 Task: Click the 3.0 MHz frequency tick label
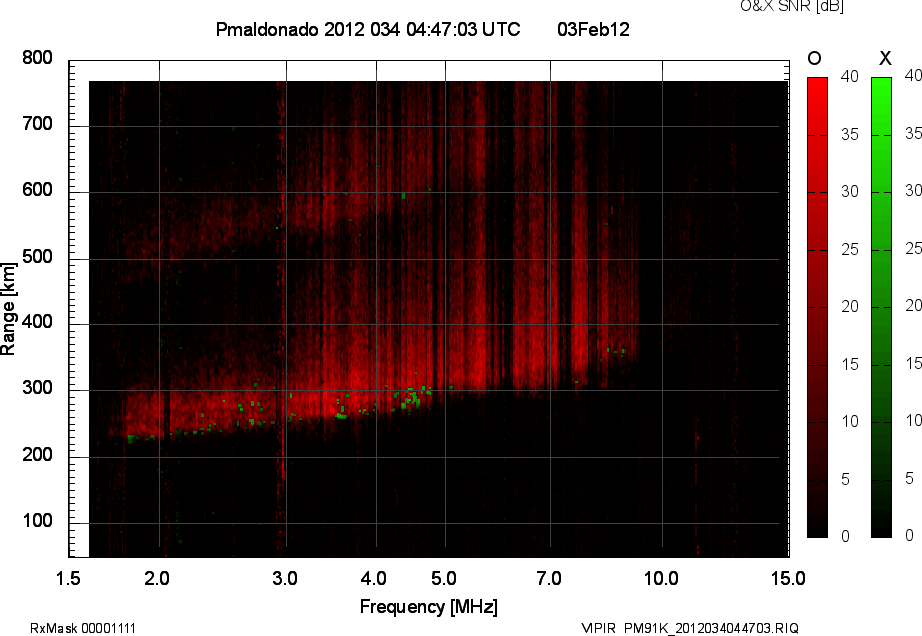[x=285, y=579]
